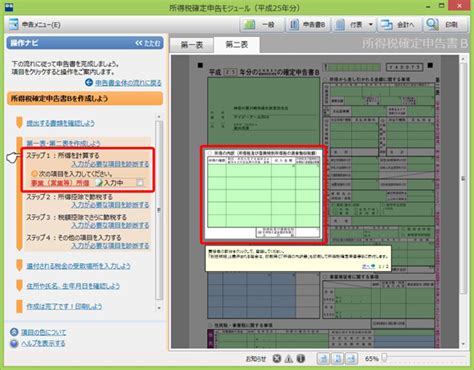Click the highlighted 所得の内訳 green table
The height and width of the screenshot is (370, 474).
pyautogui.click(x=263, y=195)
